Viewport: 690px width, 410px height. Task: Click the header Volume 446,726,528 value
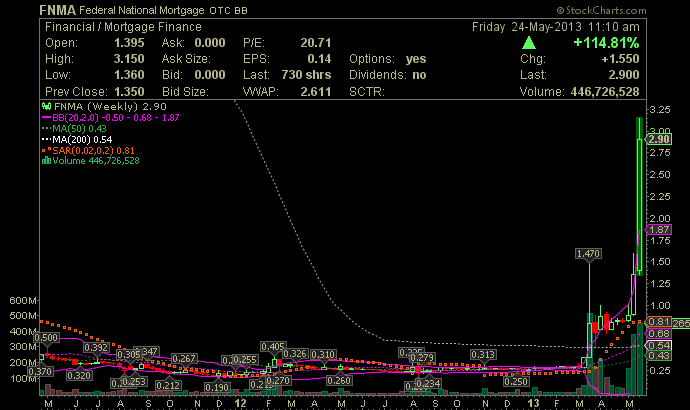point(605,92)
